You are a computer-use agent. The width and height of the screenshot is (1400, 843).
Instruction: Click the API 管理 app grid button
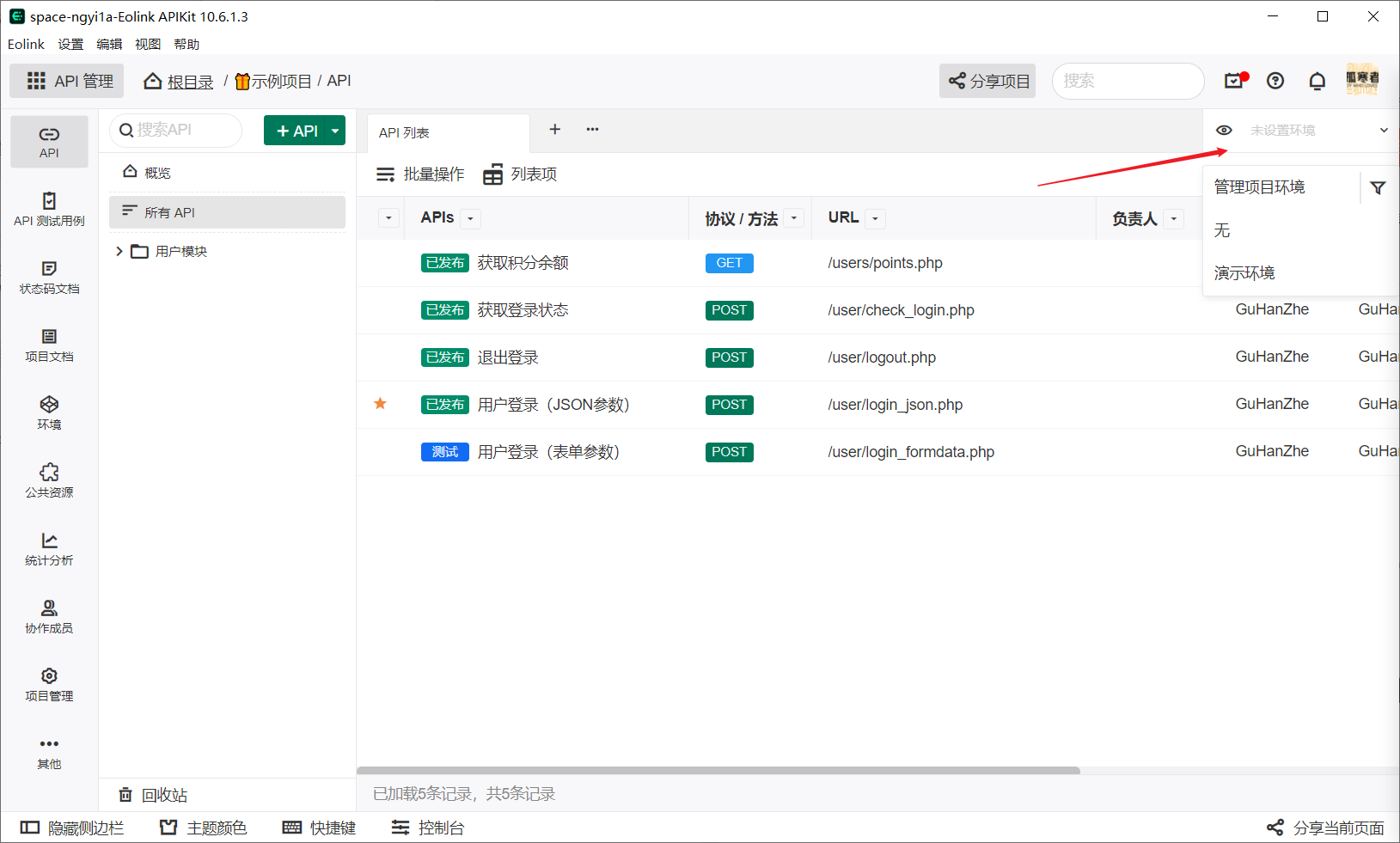67,81
